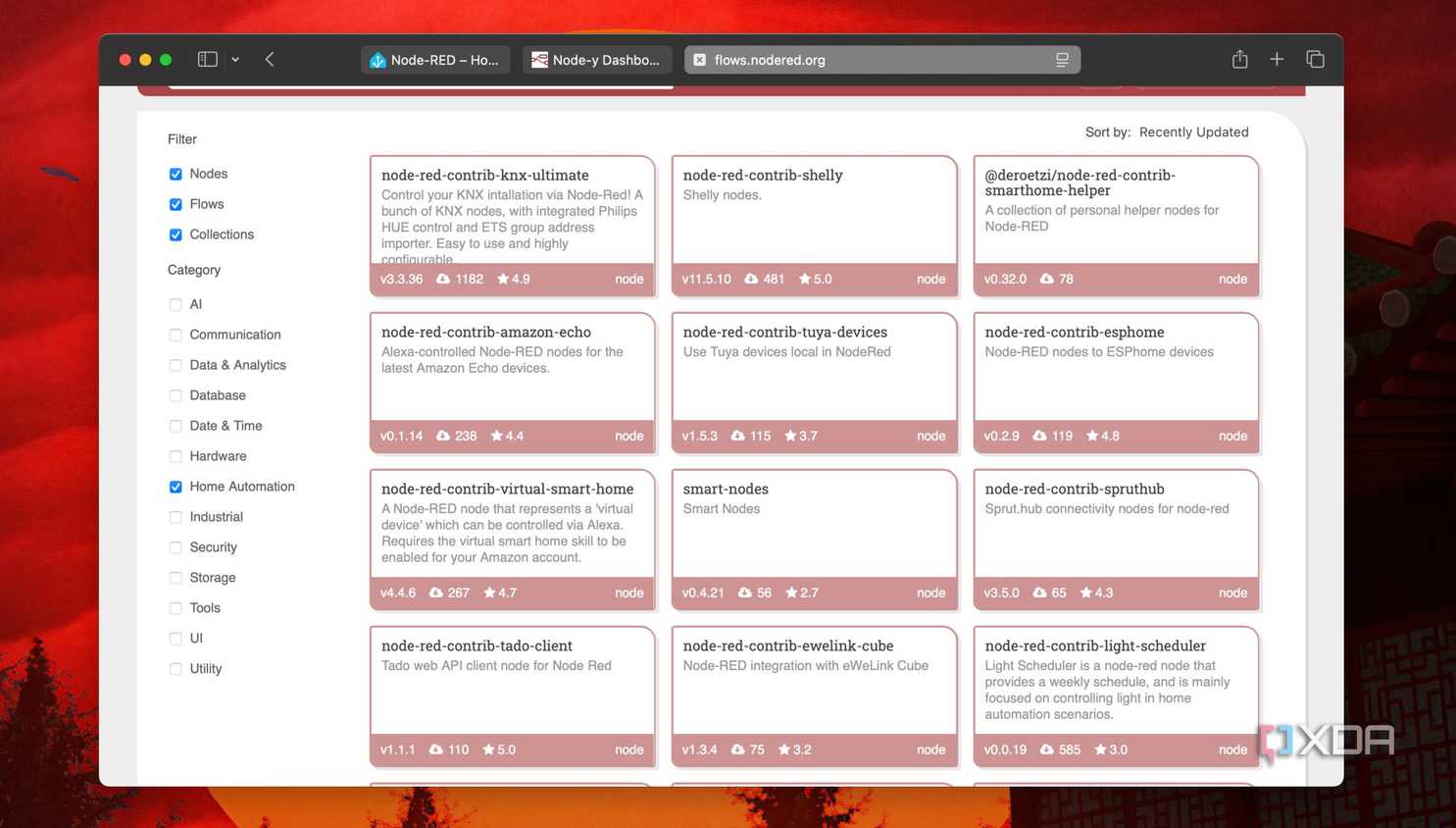Enable the Utility category checkbox
Screen dimensions: 1456x828
tap(176, 669)
